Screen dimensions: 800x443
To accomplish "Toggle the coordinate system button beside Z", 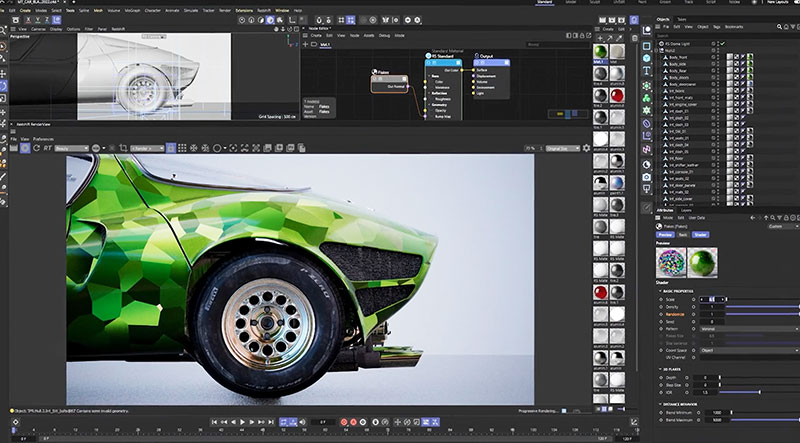I will 57,20.
